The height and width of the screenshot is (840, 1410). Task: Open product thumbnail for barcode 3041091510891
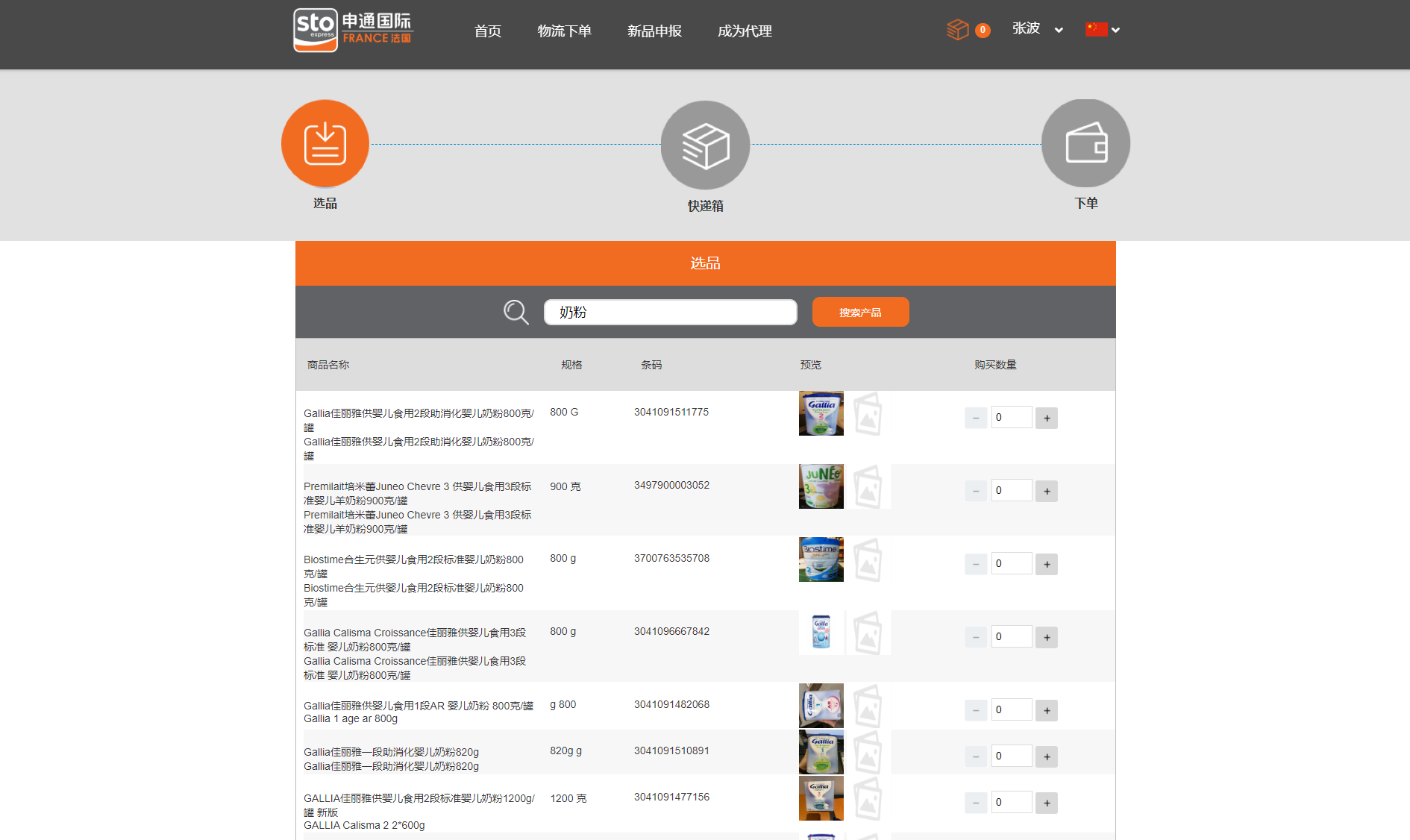(x=821, y=752)
